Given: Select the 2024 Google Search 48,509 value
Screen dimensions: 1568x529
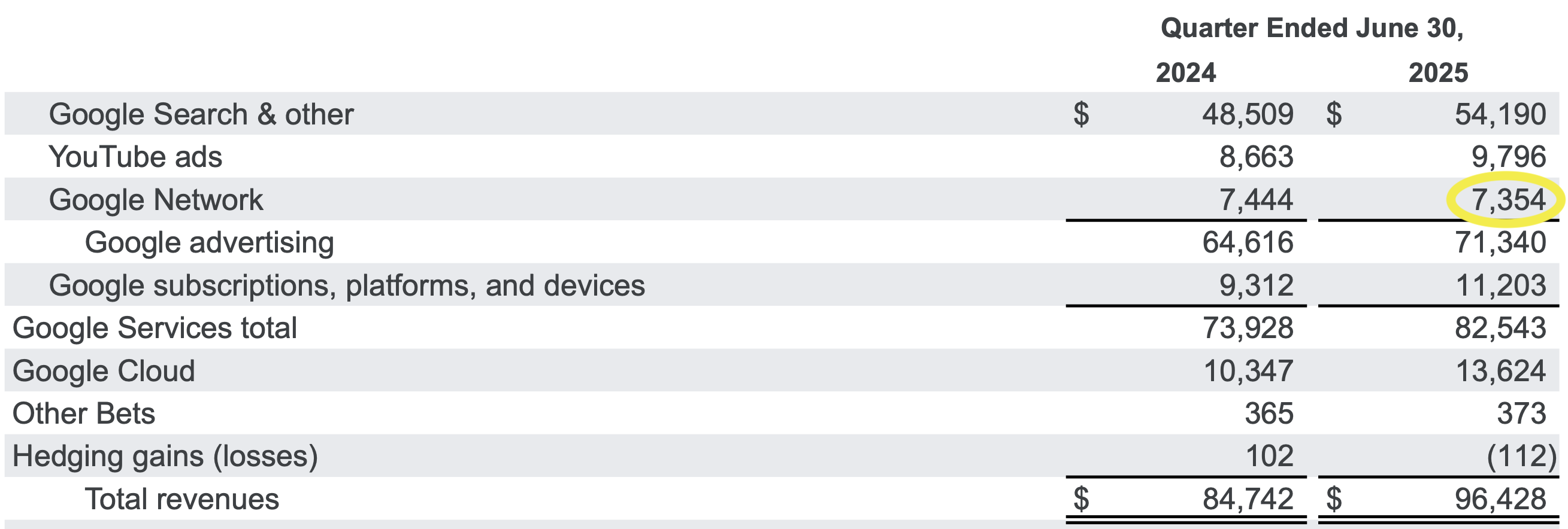Looking at the screenshot, I should pos(1248,114).
